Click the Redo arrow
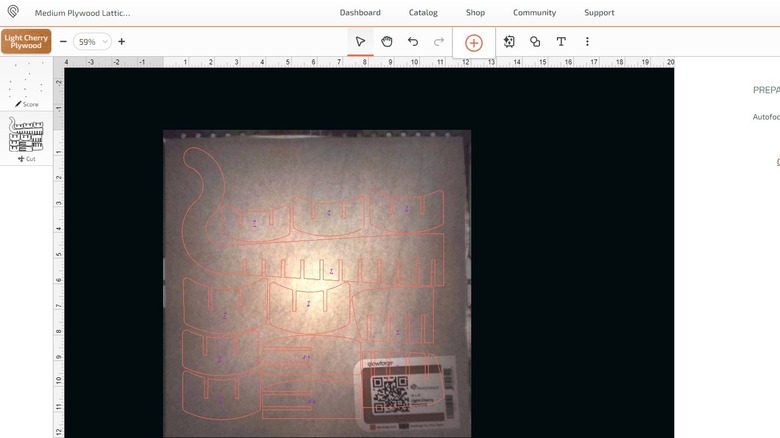Viewport: 780px width, 438px height. click(x=438, y=42)
